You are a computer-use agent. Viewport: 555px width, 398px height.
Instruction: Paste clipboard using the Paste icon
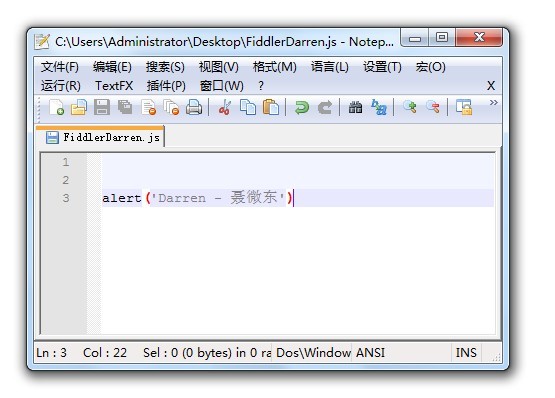pos(271,107)
